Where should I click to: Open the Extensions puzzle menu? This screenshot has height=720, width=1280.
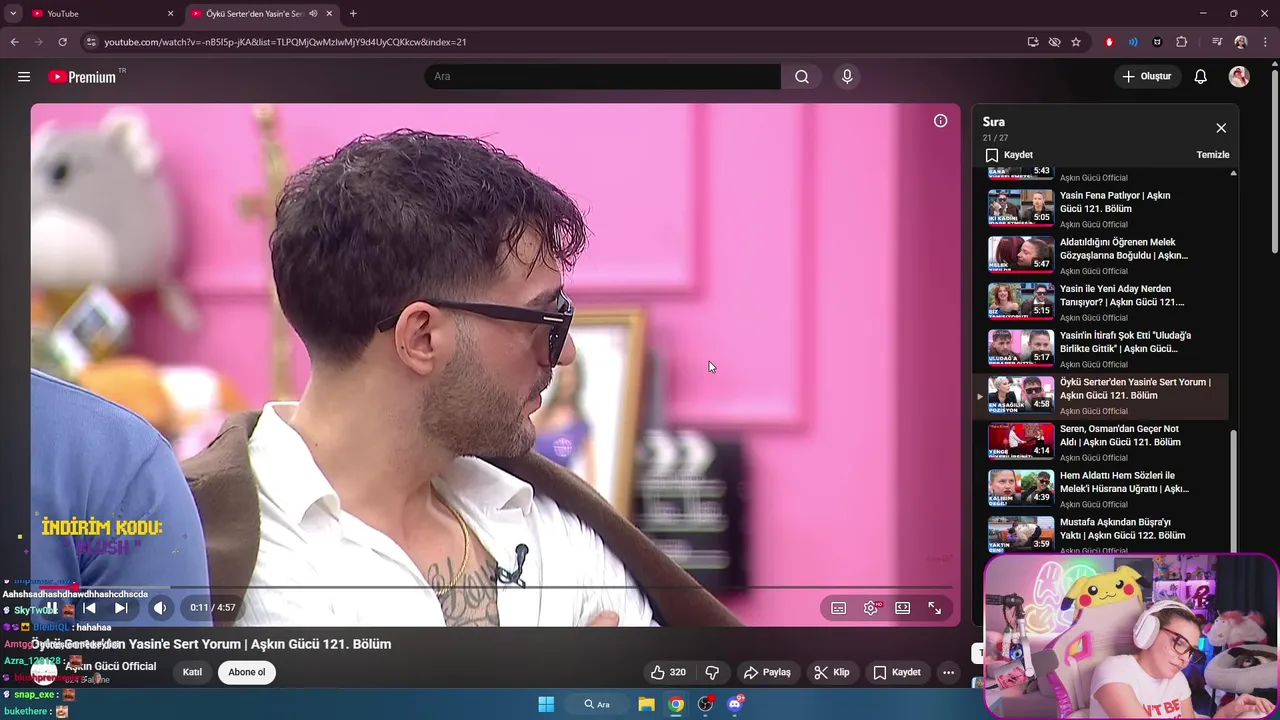[x=1181, y=42]
